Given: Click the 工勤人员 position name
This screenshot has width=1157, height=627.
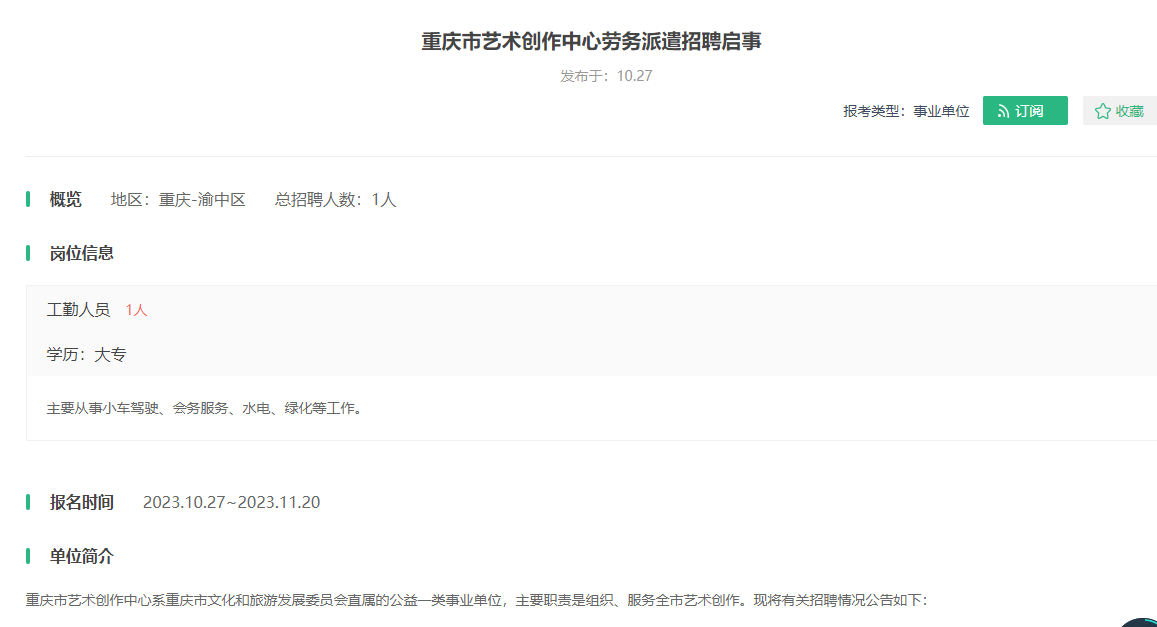Looking at the screenshot, I should (78, 310).
